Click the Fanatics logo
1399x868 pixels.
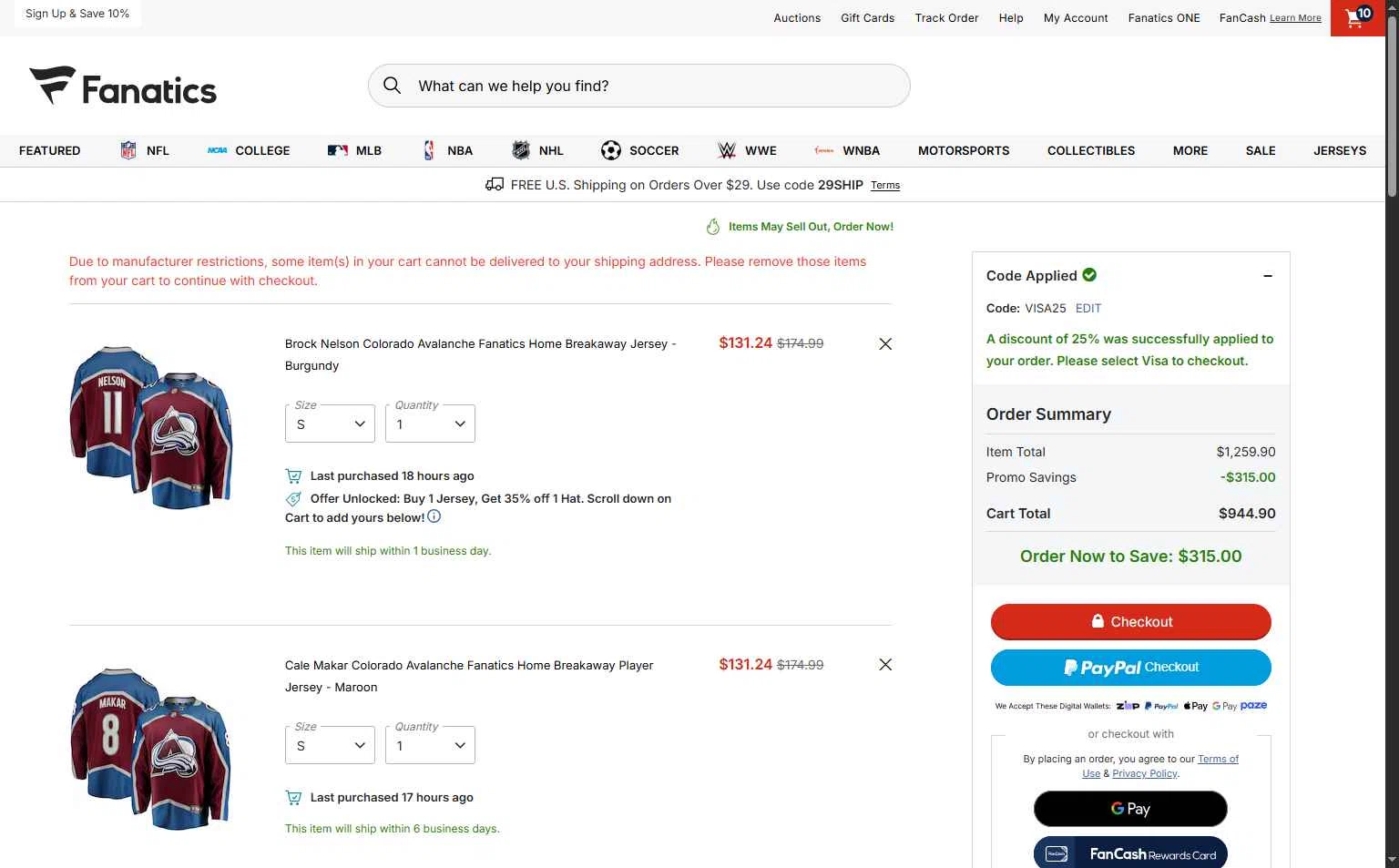(x=123, y=87)
